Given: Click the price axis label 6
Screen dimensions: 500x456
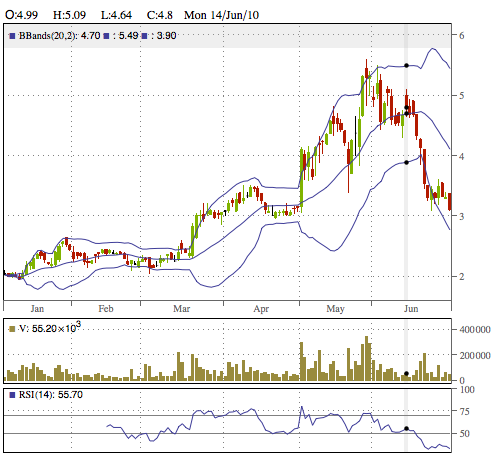Looking at the screenshot, I should pos(461,35).
